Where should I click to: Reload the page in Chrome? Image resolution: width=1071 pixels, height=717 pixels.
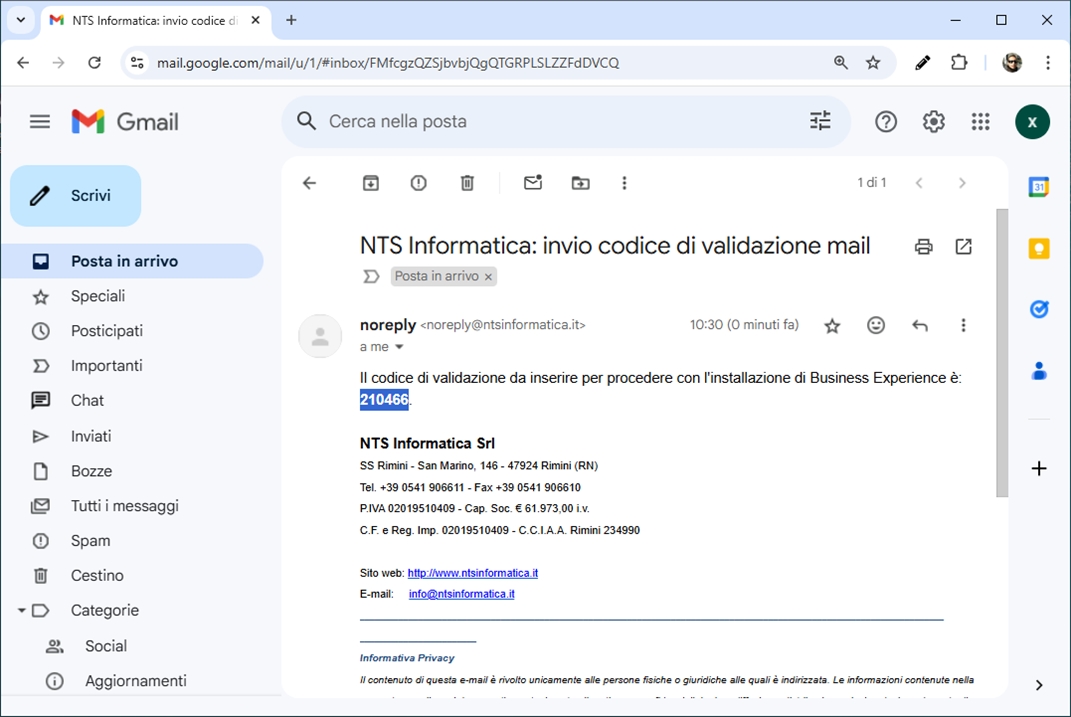pos(94,63)
